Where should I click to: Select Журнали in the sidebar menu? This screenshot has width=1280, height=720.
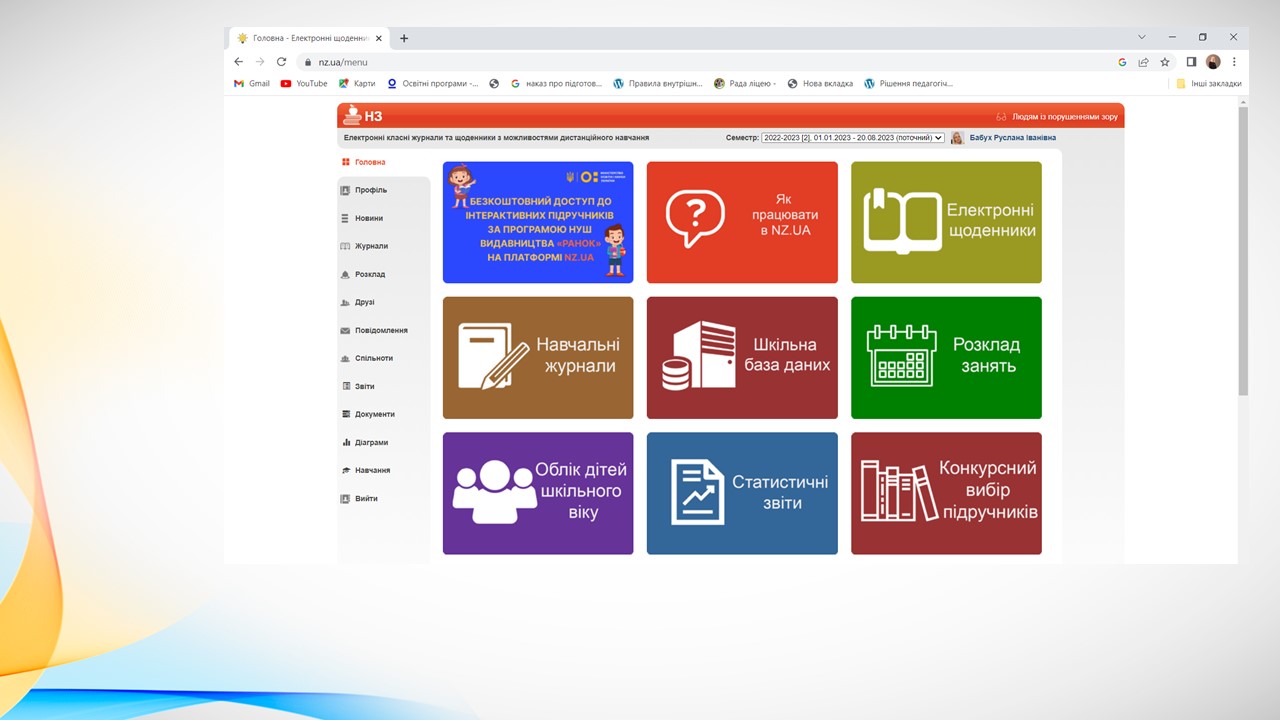coord(371,246)
